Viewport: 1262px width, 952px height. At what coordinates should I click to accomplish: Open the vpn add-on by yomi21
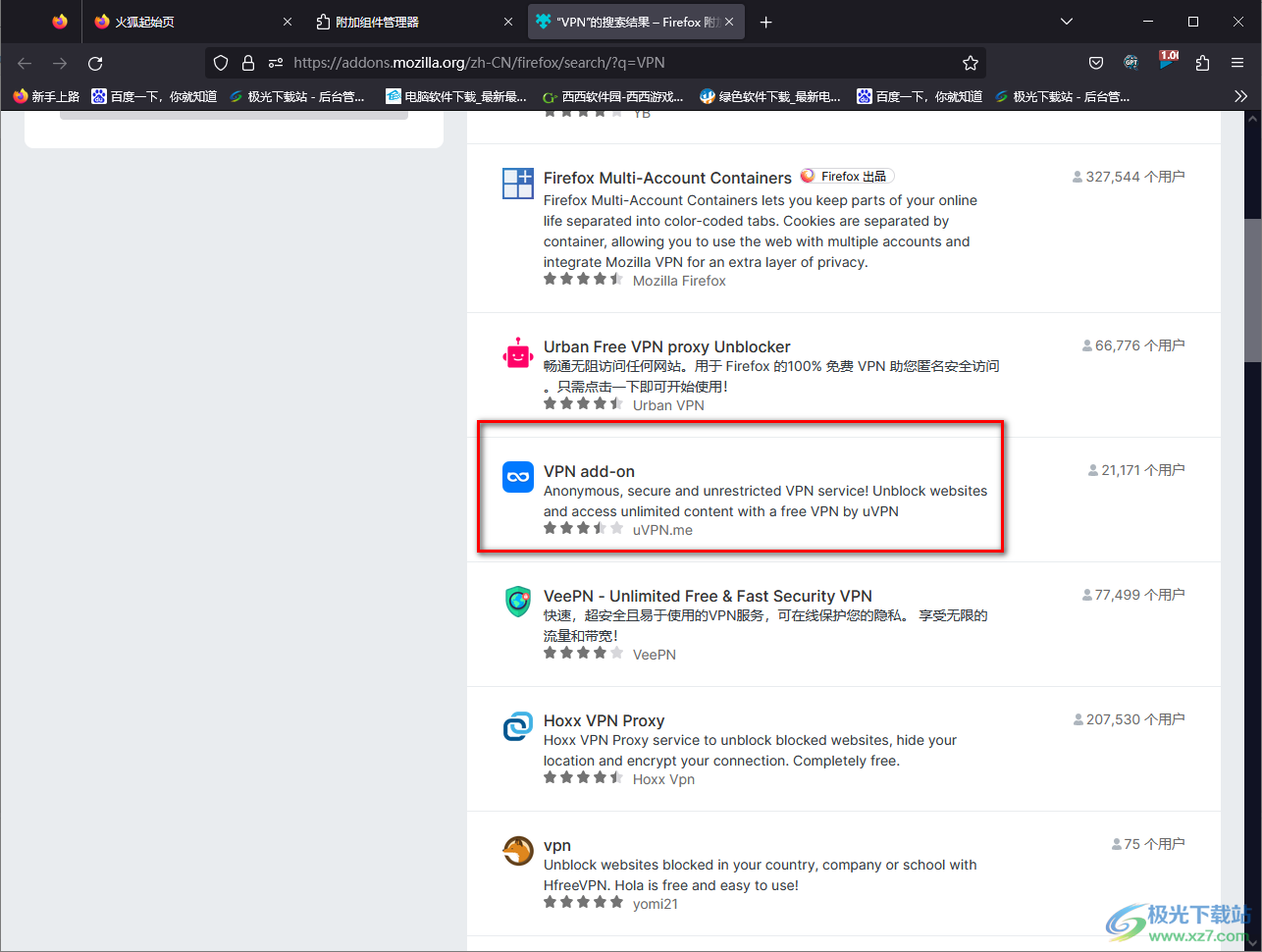557,845
